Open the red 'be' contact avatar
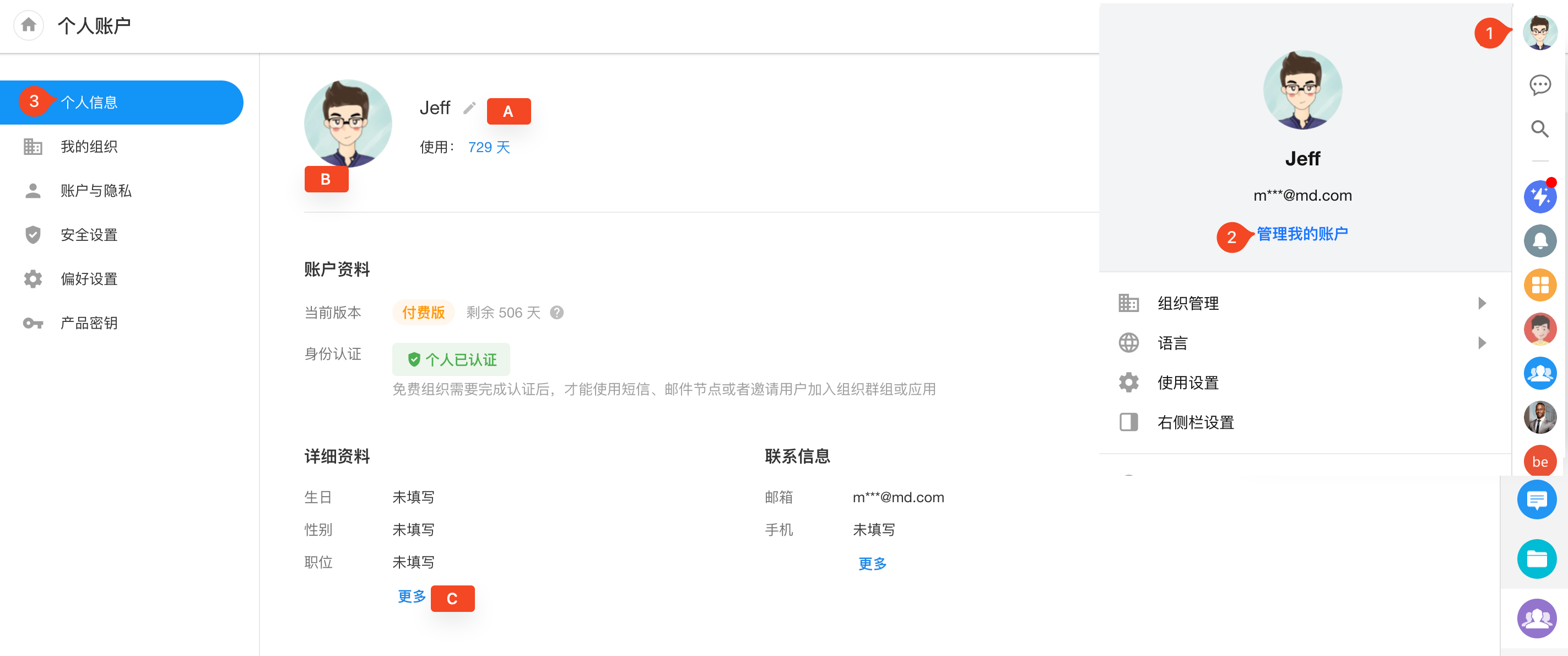Image resolution: width=1568 pixels, height=656 pixels. tap(1539, 461)
